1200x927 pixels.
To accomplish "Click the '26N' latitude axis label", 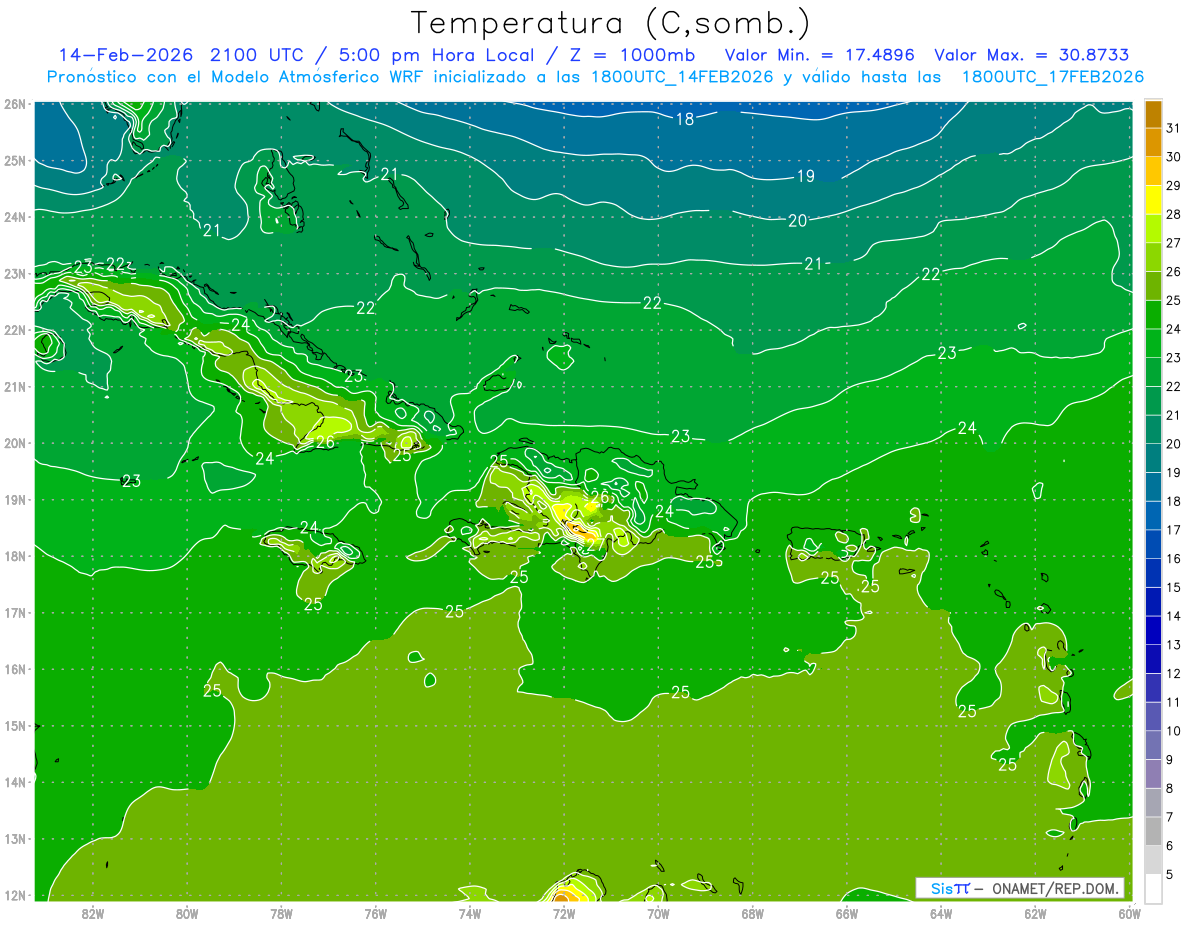I will click(15, 104).
